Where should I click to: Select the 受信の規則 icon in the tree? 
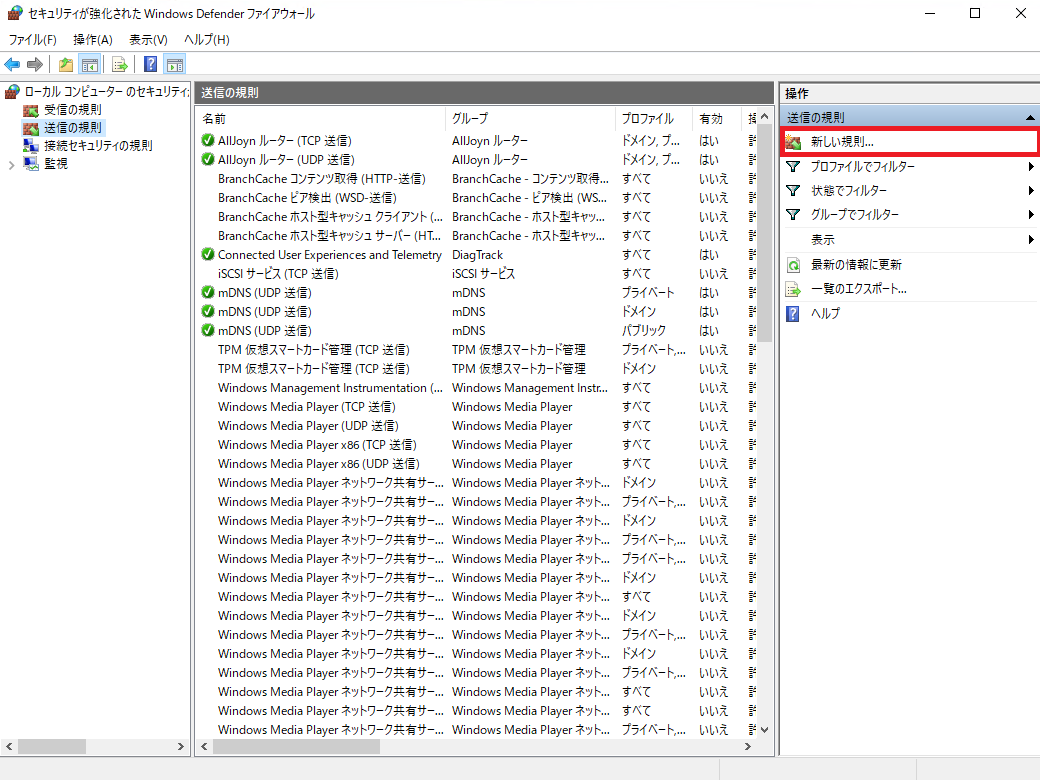click(31, 110)
